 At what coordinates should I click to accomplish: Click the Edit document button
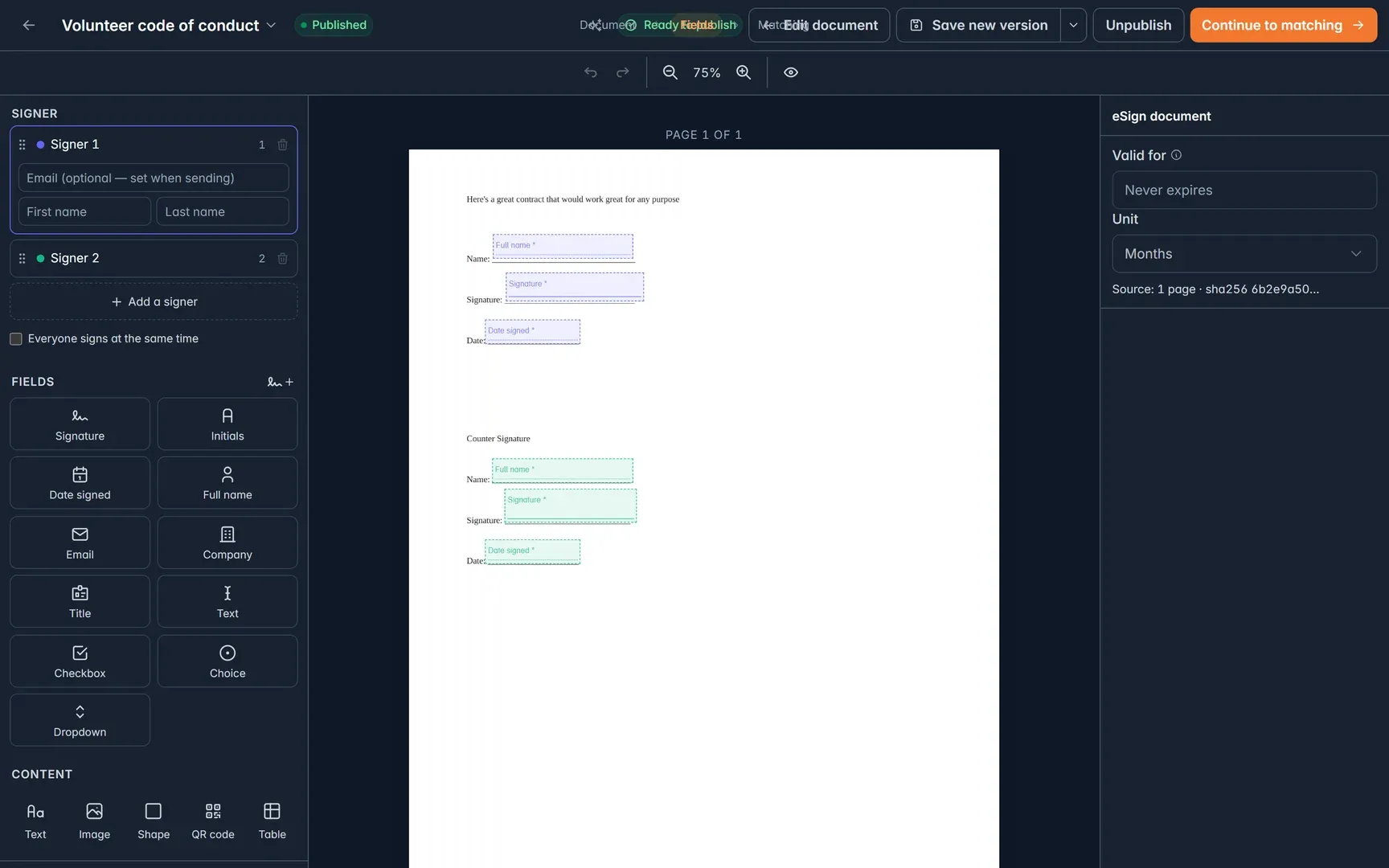819,25
